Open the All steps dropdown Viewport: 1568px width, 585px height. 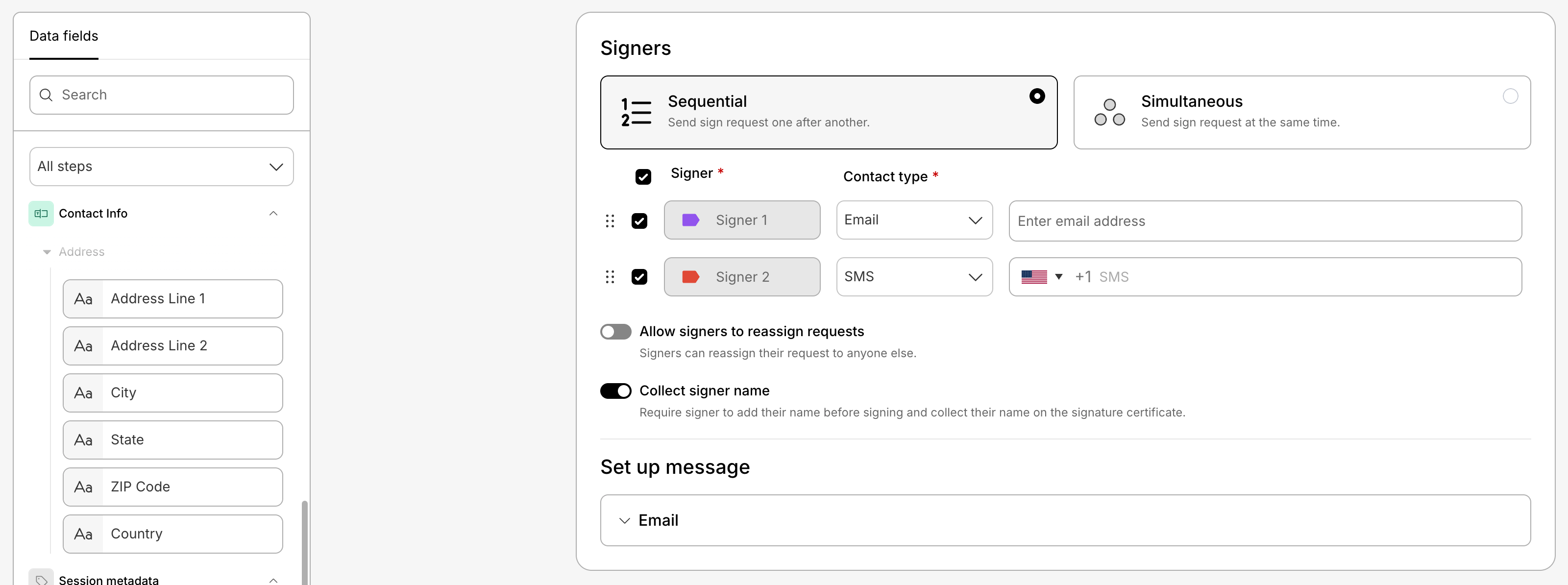click(161, 167)
